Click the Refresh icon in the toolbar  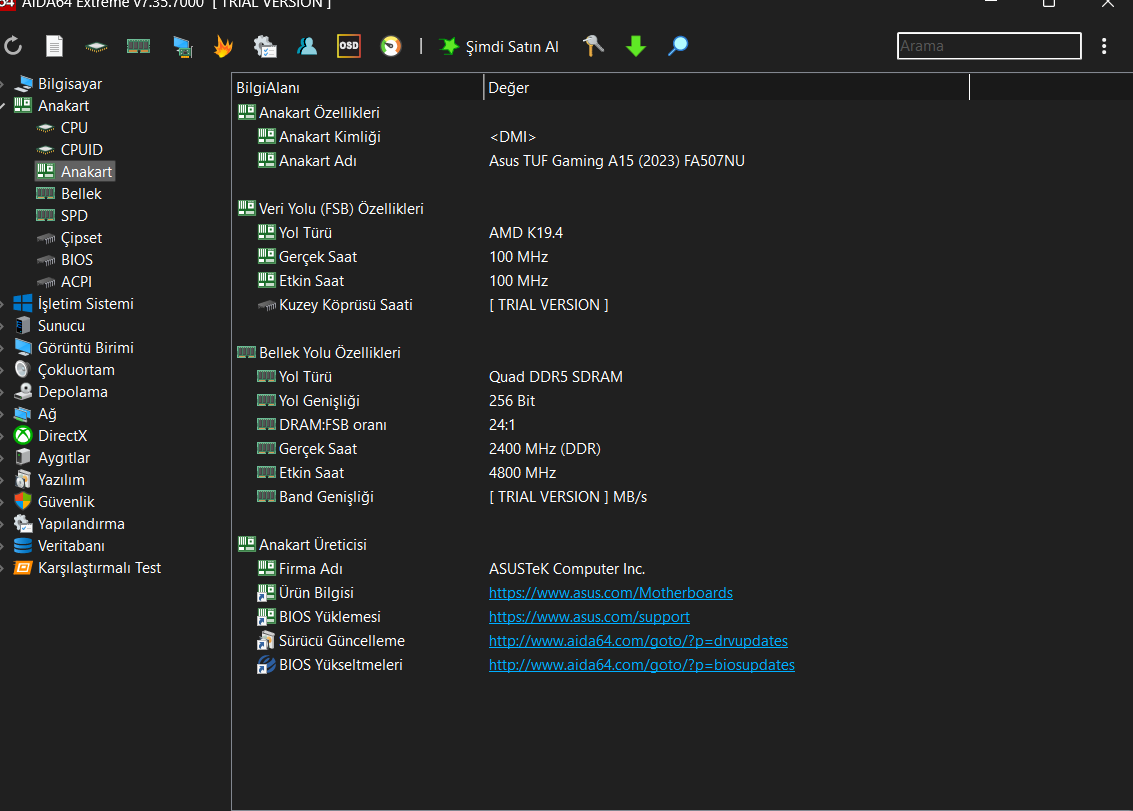13,46
